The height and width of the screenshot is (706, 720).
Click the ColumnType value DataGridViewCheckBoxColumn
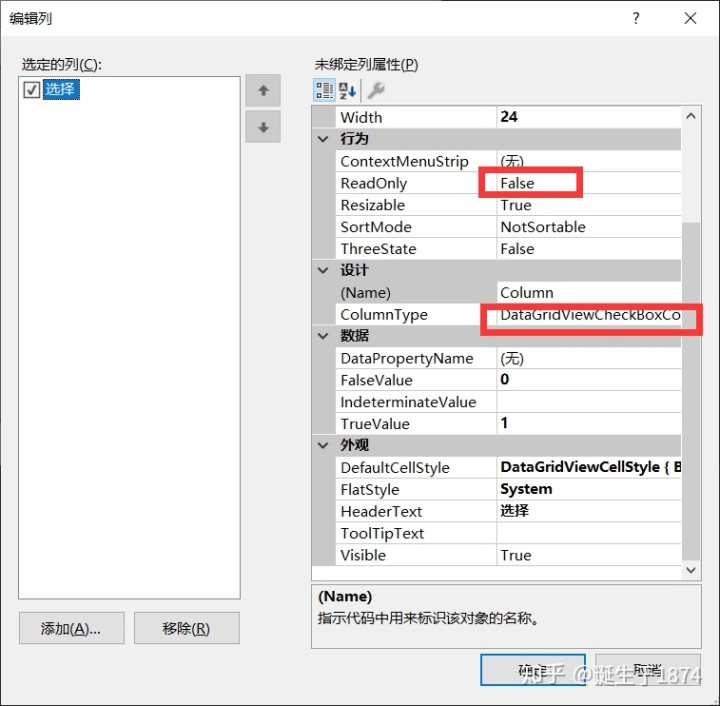pyautogui.click(x=589, y=314)
